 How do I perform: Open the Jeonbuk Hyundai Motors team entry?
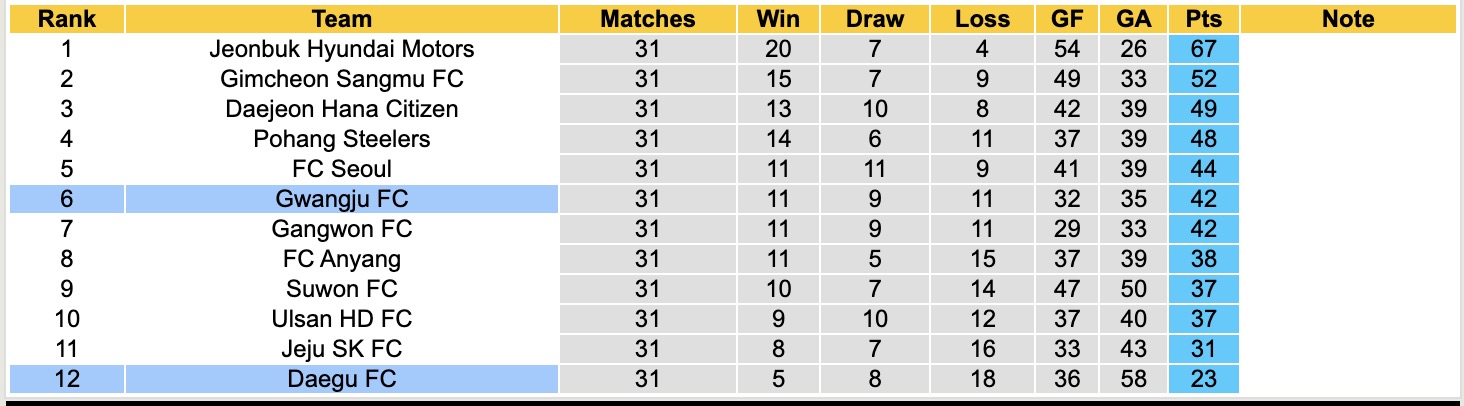coord(342,49)
